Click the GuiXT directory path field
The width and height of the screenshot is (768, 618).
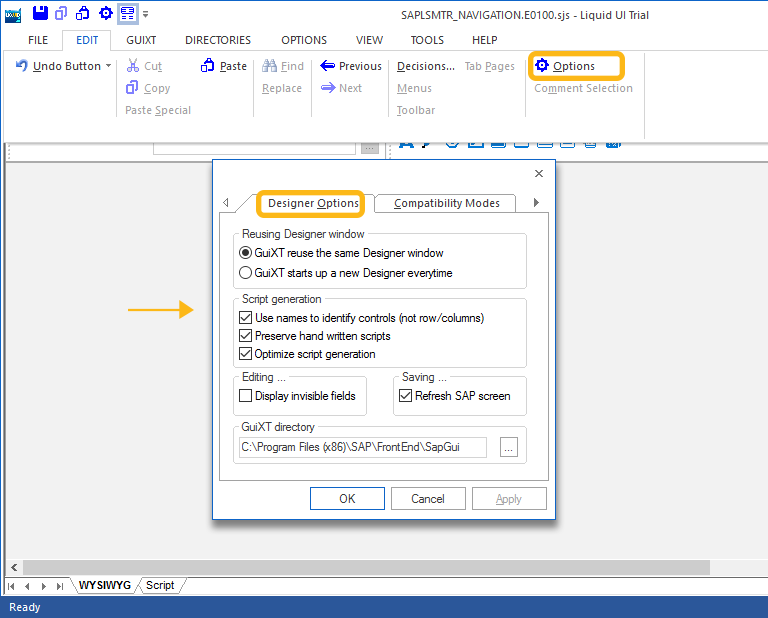click(361, 448)
